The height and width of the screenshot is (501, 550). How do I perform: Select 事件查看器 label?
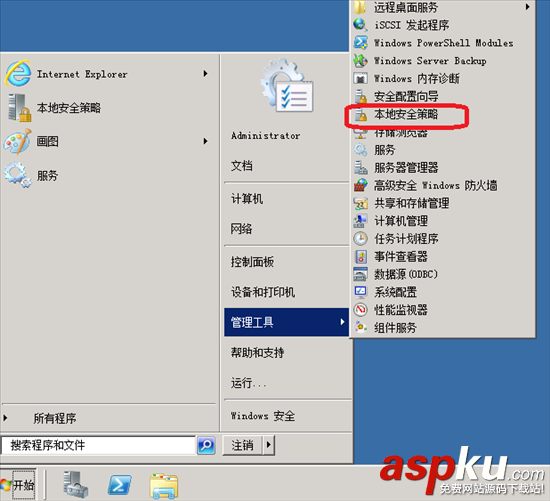pos(401,256)
